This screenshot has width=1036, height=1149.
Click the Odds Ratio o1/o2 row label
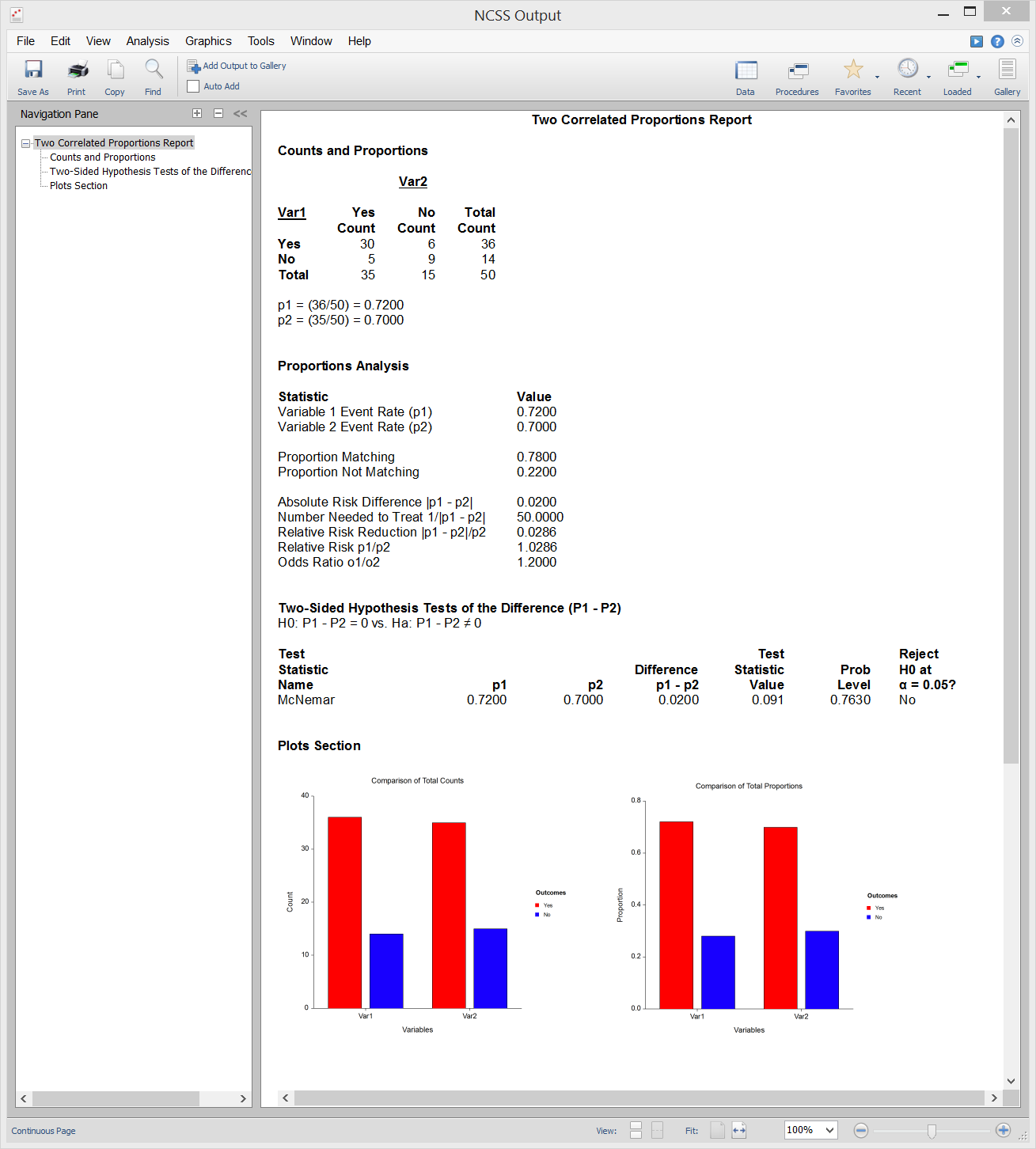point(328,563)
